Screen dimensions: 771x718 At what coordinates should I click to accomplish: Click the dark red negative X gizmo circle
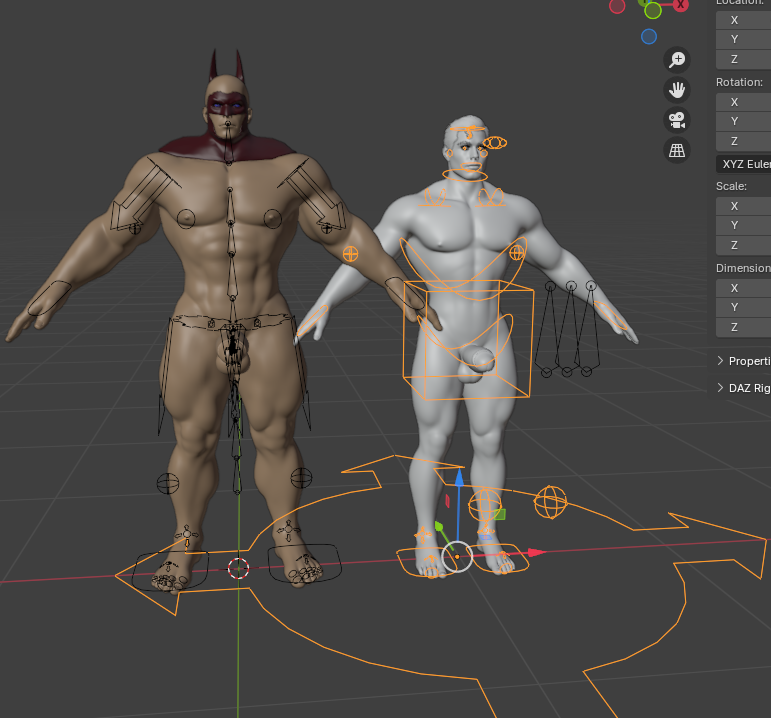617,6
